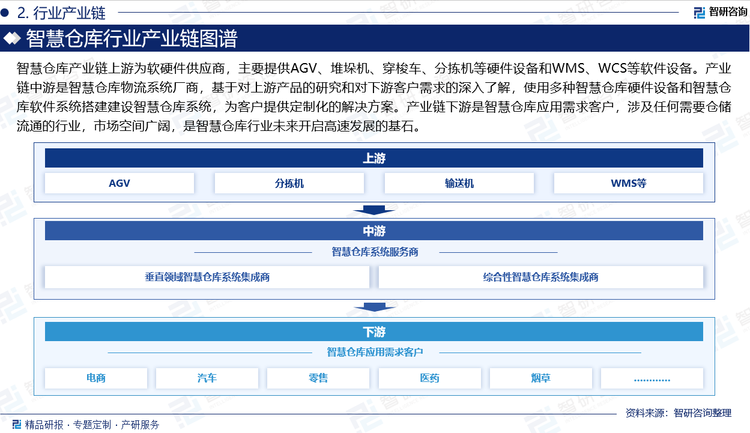This screenshot has height=433, width=750.
Task: Click the WMS等 box
Action: click(x=629, y=183)
